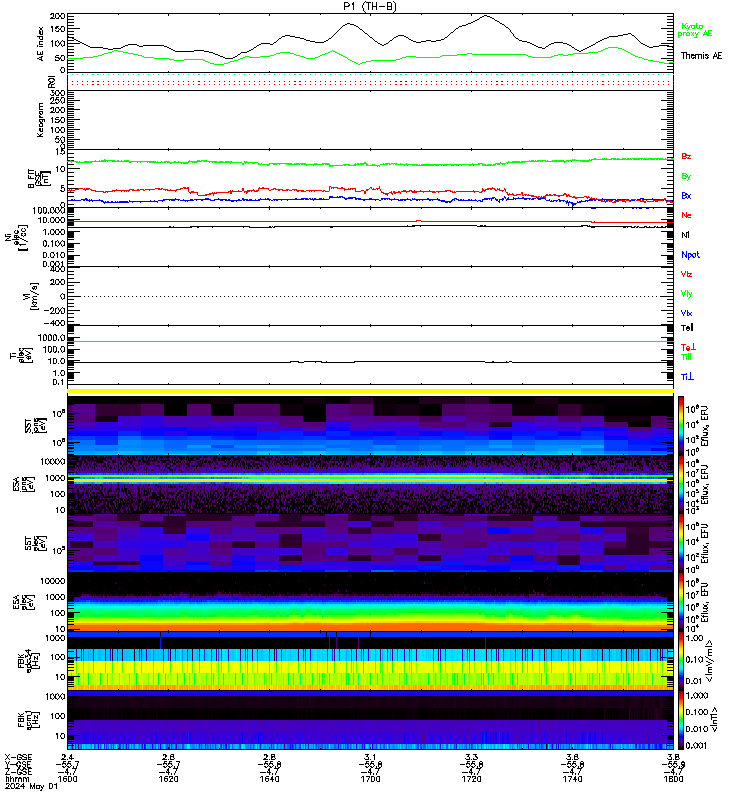Select the red Bz legend label
The height and width of the screenshot is (800, 750).
pyautogui.click(x=686, y=157)
